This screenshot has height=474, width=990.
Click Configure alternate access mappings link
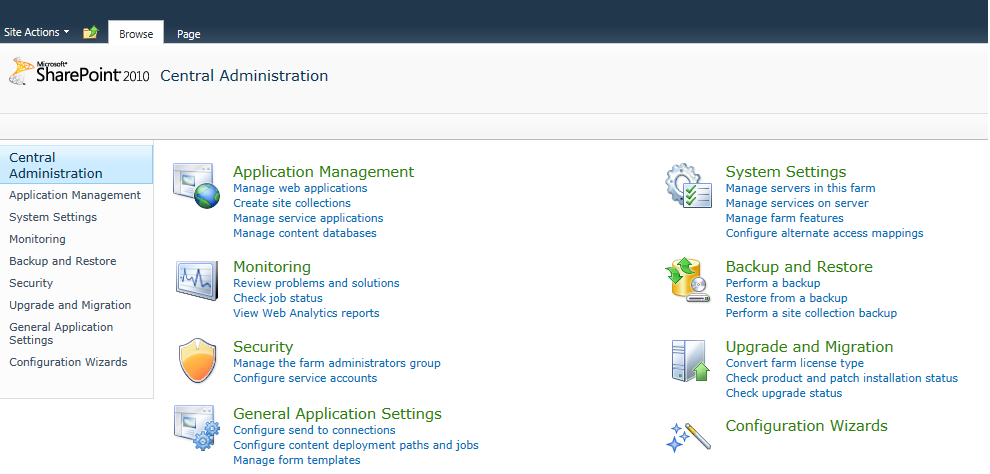pos(825,234)
